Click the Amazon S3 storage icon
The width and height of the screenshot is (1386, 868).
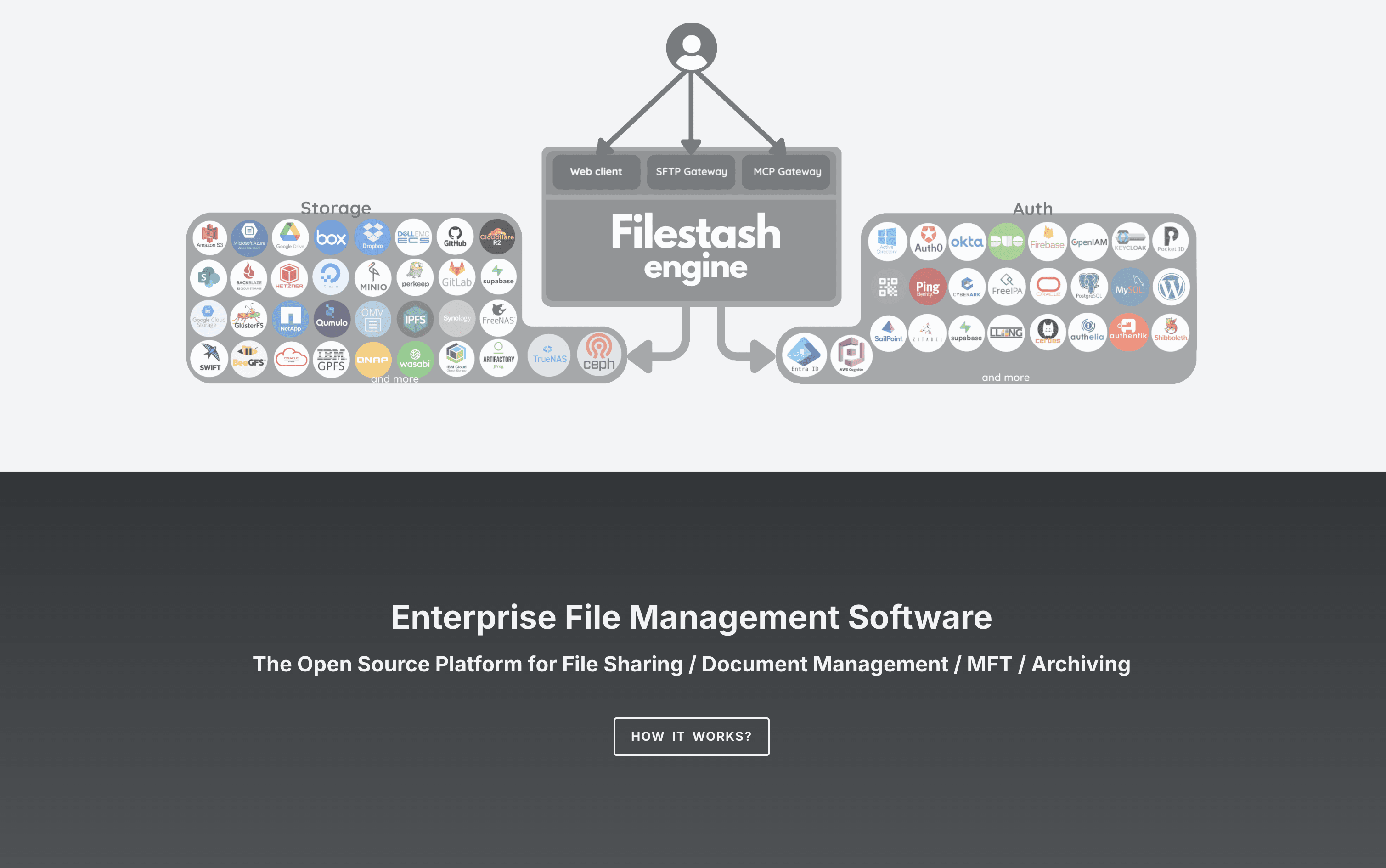[209, 237]
